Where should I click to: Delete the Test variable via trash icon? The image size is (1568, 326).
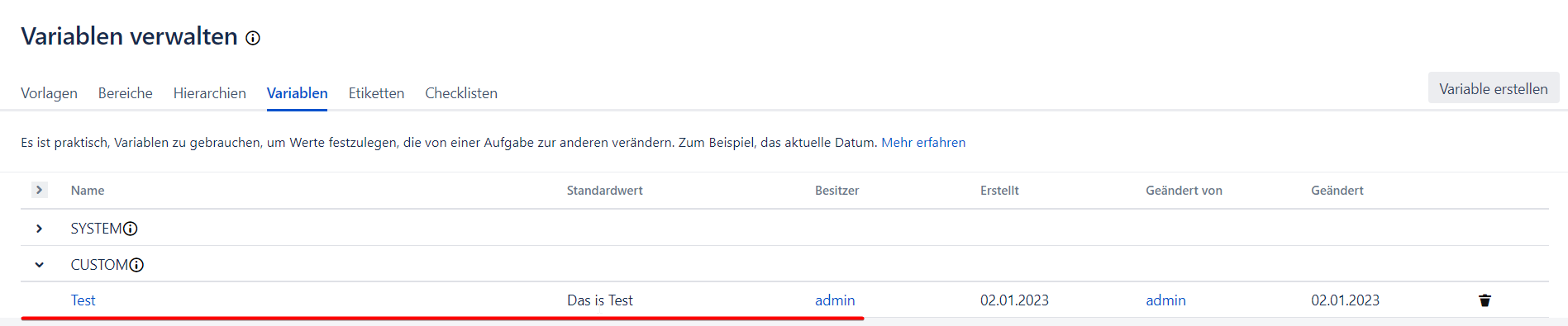1485,300
